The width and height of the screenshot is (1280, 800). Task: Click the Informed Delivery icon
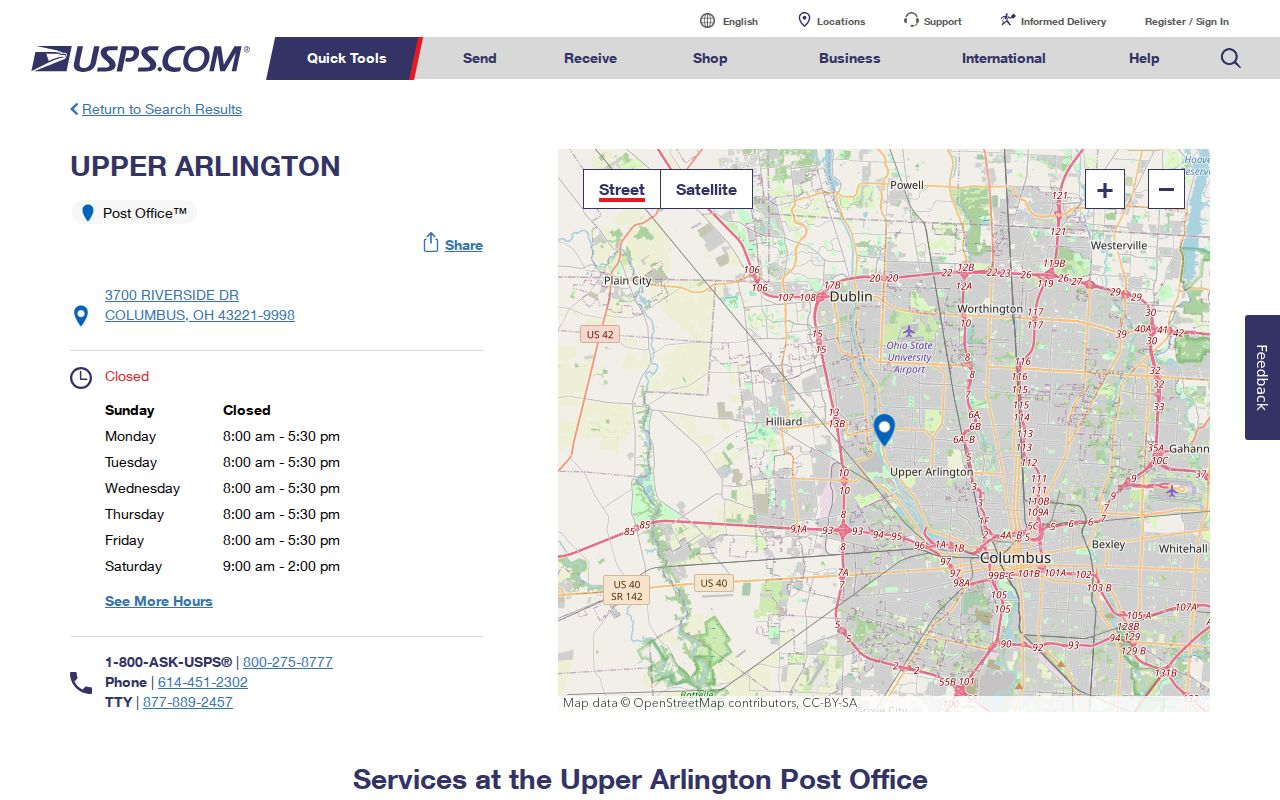point(1008,20)
